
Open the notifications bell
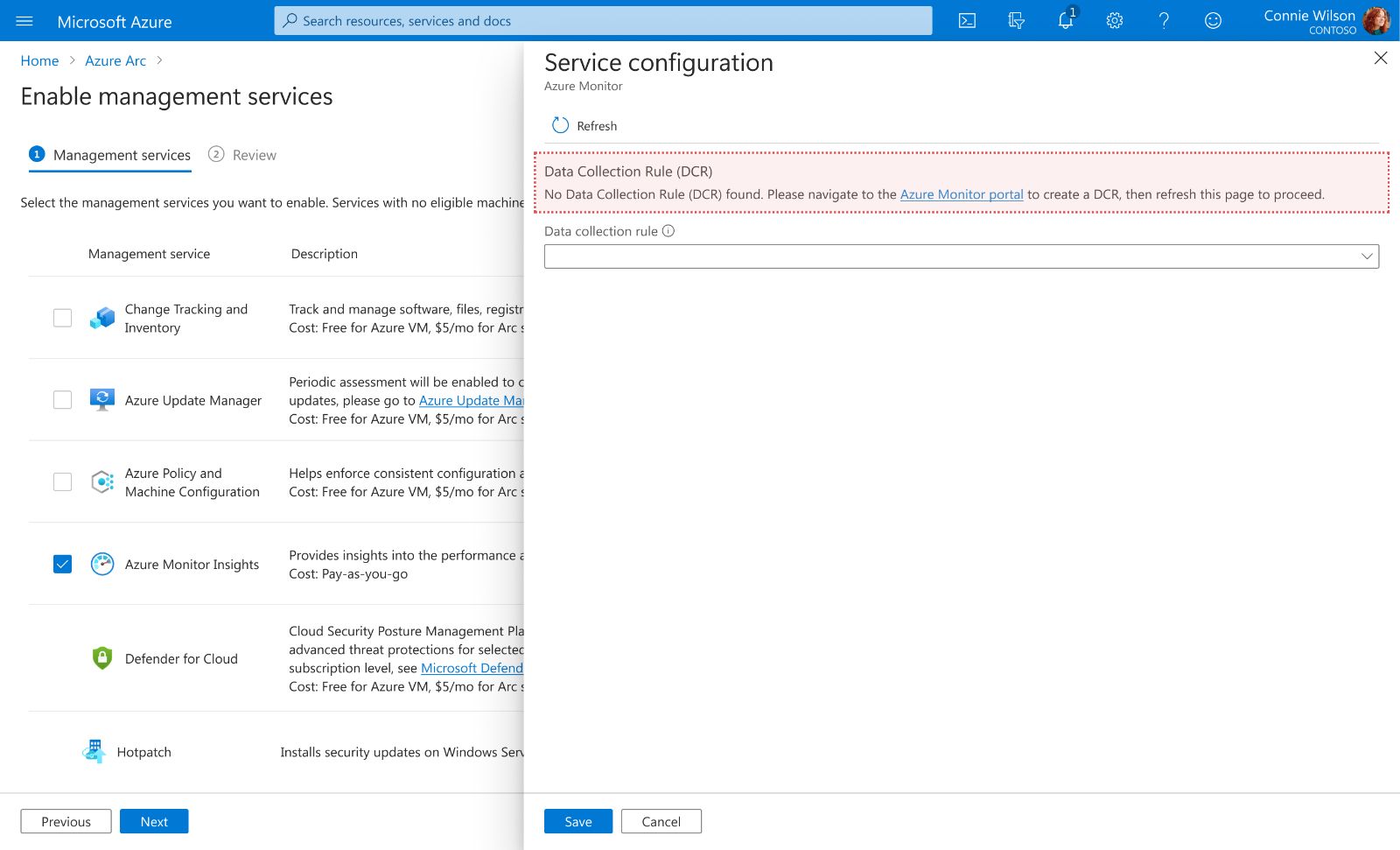(1065, 21)
